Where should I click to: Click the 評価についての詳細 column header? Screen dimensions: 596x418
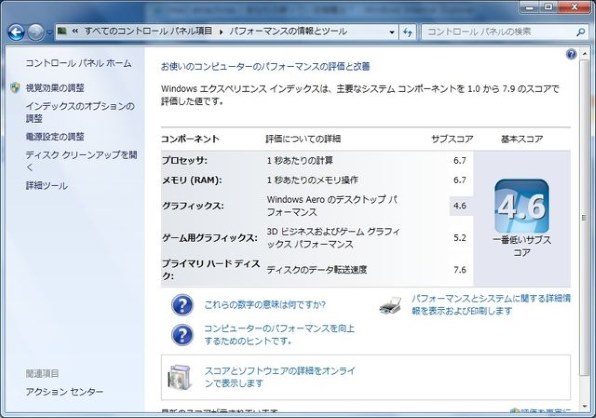(303, 139)
